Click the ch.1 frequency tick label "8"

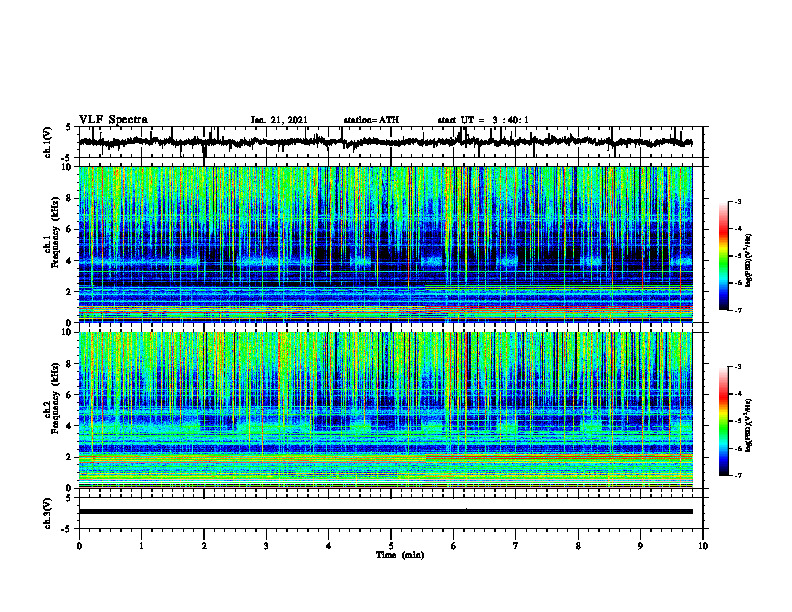point(70,198)
